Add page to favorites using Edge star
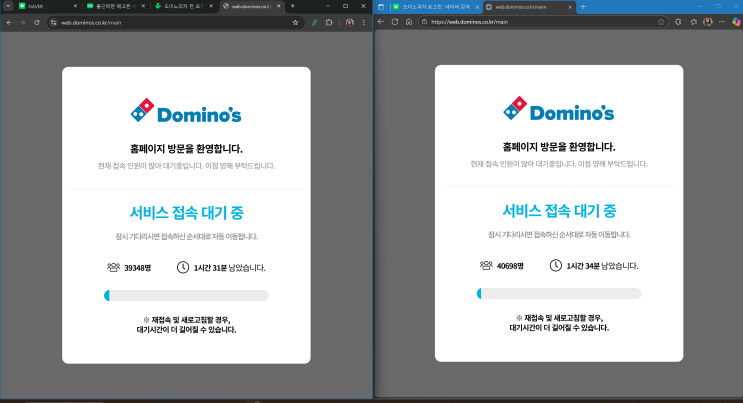This screenshot has width=743, height=403. tap(661, 22)
